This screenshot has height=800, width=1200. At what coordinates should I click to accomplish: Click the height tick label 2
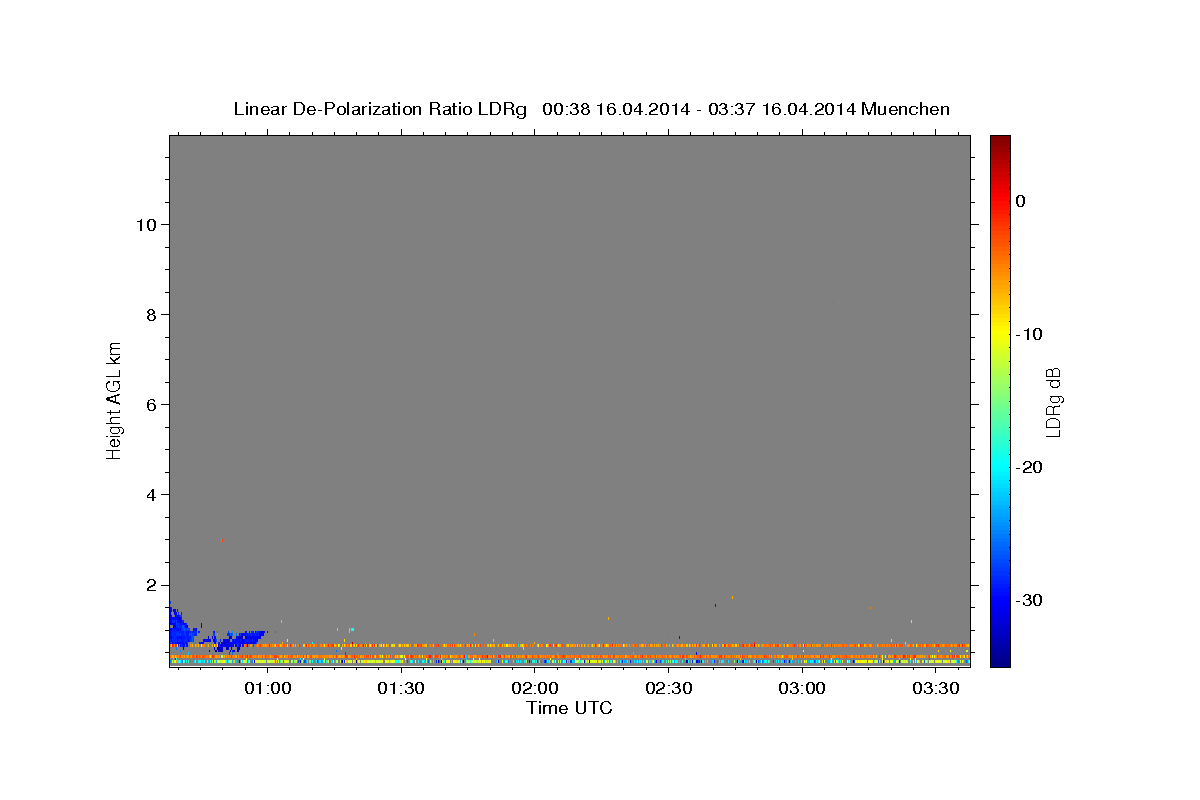149,585
